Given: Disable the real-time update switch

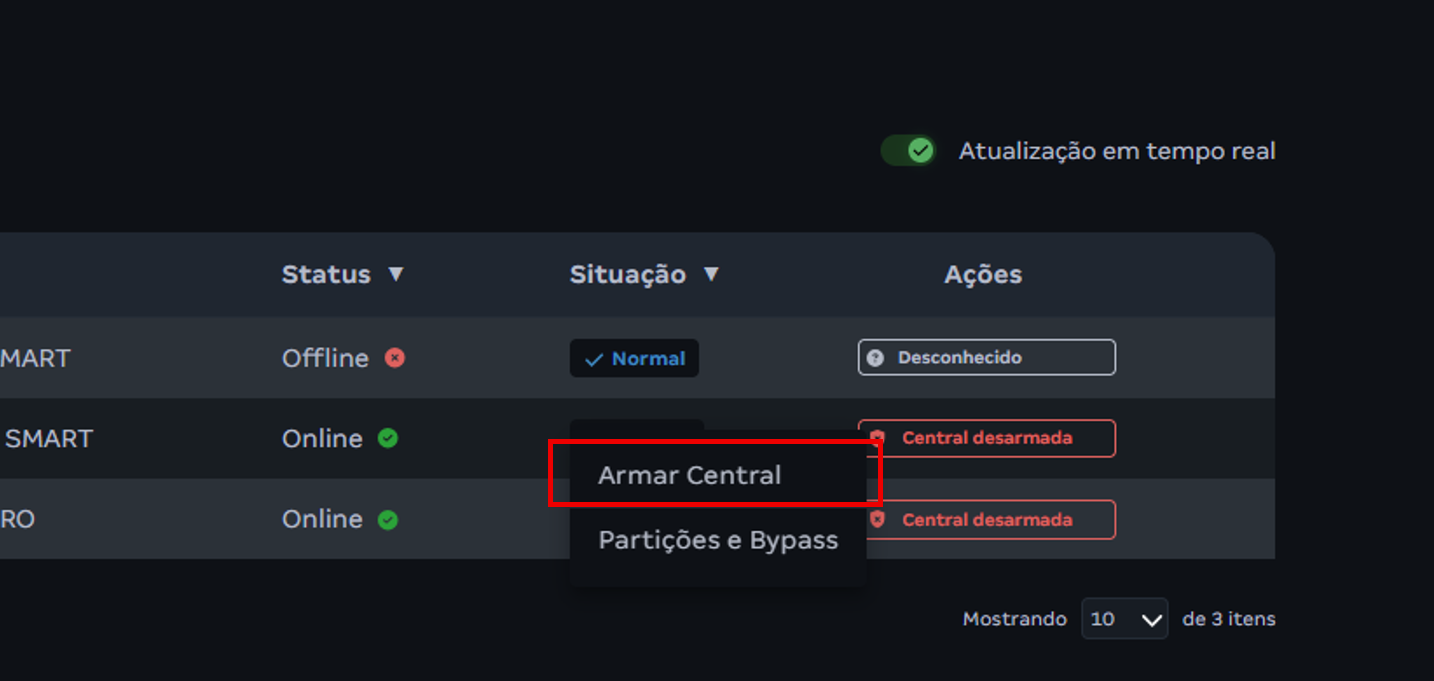Looking at the screenshot, I should pos(908,151).
